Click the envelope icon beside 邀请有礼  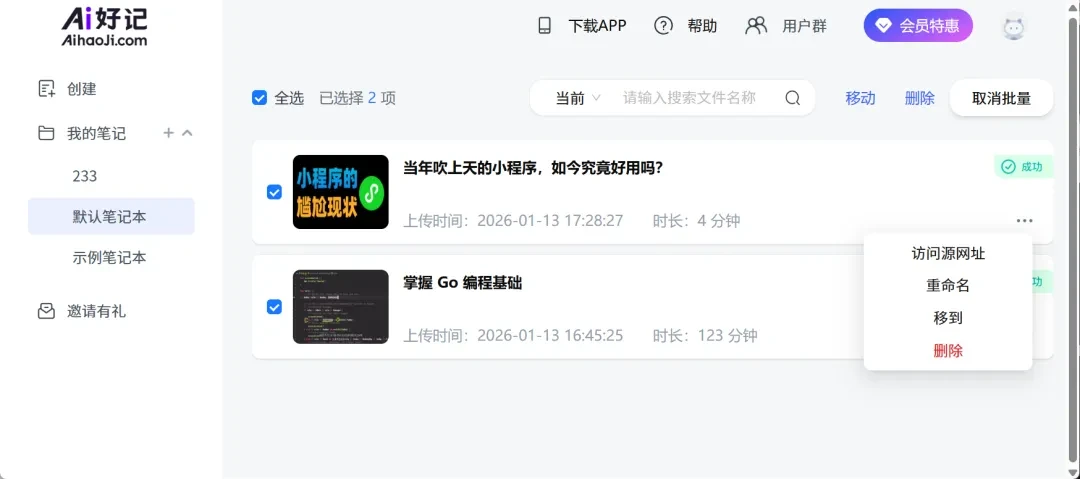[x=46, y=312]
